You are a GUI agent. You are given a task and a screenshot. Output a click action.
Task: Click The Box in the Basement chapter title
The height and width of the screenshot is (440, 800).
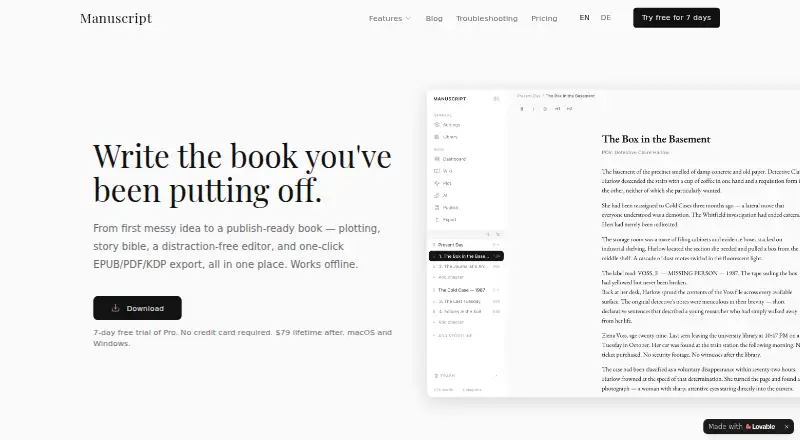pos(656,139)
